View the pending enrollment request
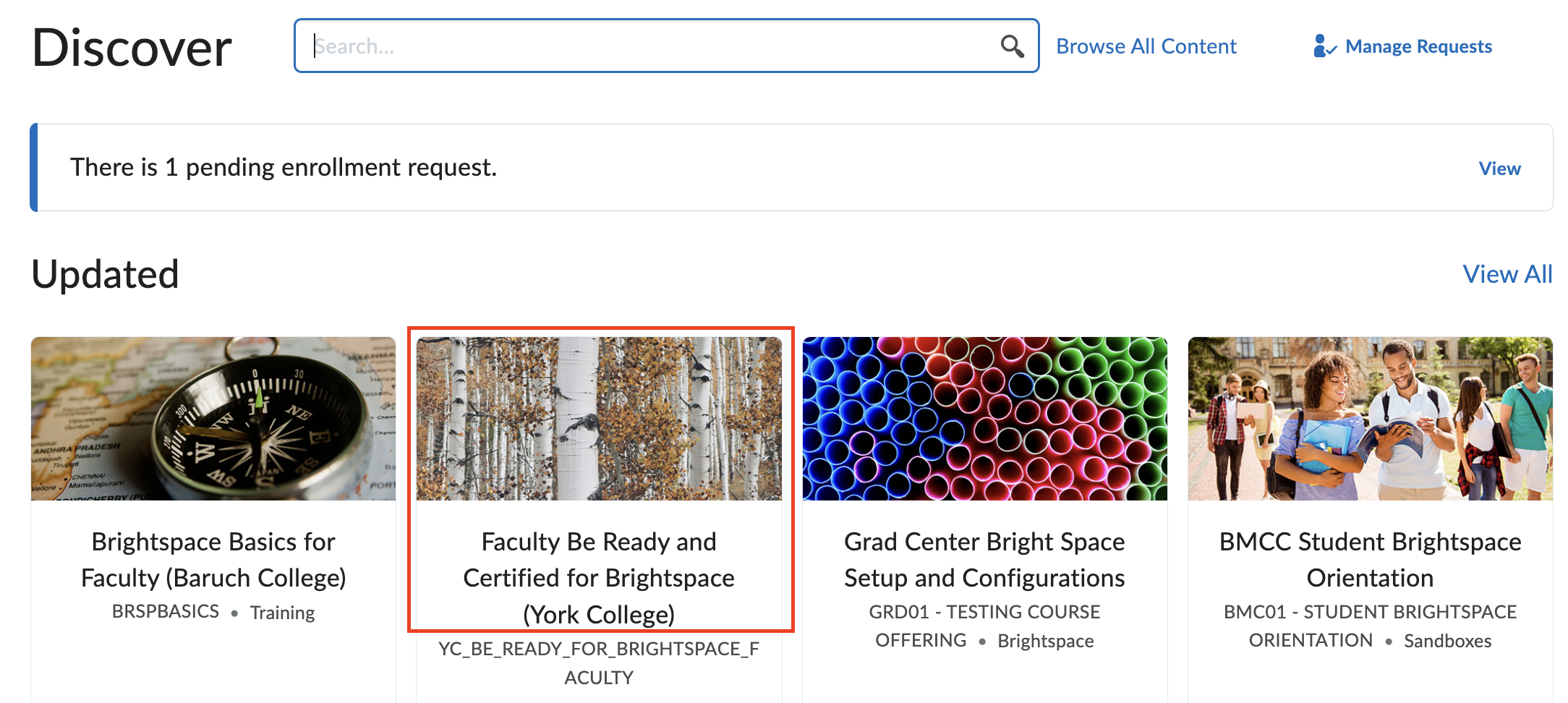Screen dimensions: 1568x703 (1499, 168)
